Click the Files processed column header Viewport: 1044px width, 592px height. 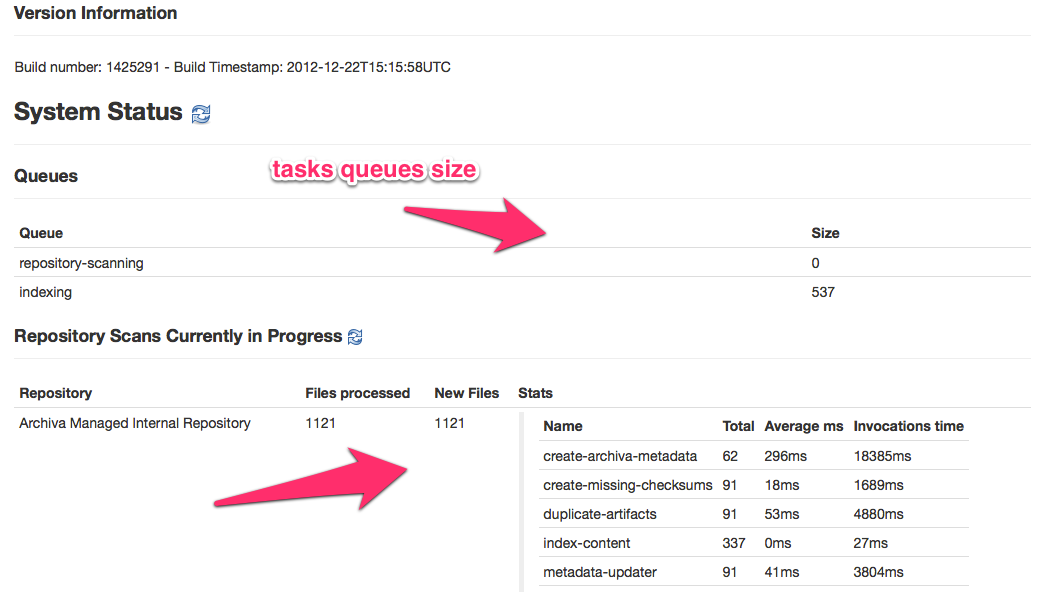pyautogui.click(x=357, y=393)
